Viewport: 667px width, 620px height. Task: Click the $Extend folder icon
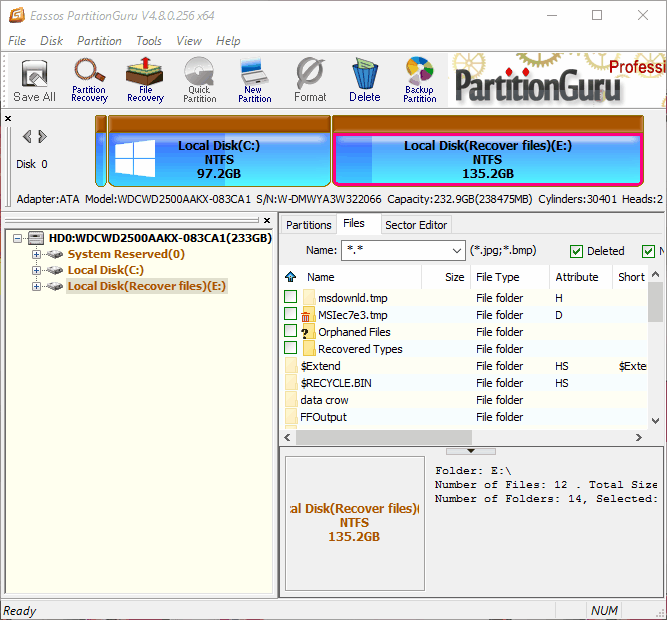pyautogui.click(x=291, y=366)
